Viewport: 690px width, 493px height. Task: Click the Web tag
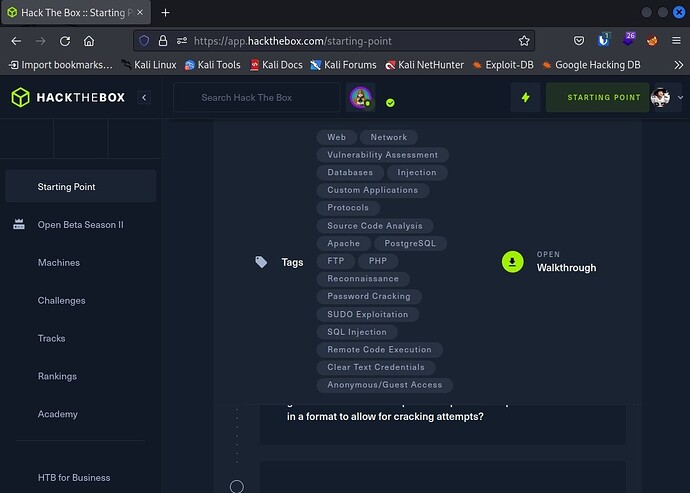point(337,137)
